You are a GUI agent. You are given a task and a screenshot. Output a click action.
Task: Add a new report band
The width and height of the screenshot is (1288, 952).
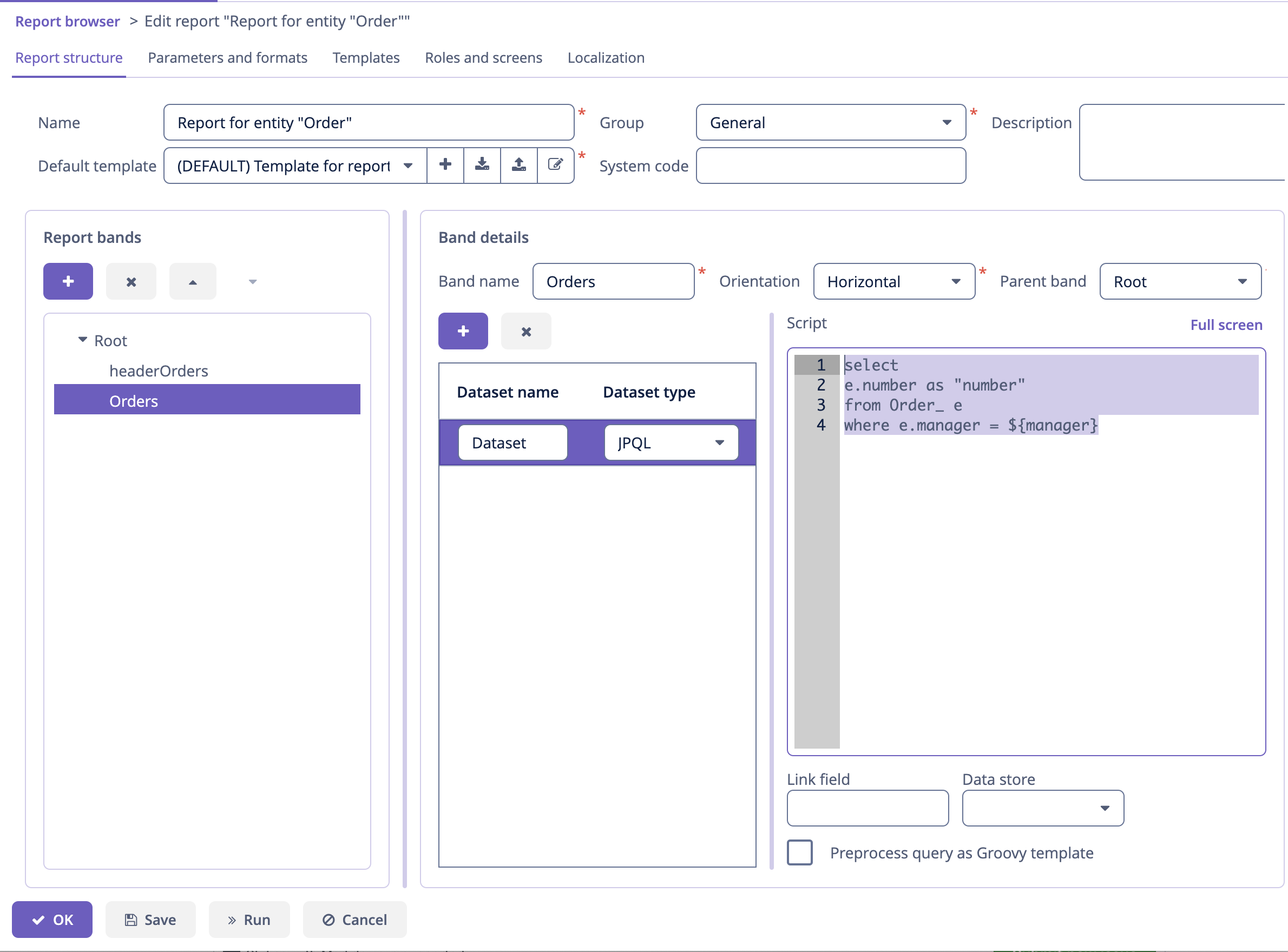[x=68, y=281]
